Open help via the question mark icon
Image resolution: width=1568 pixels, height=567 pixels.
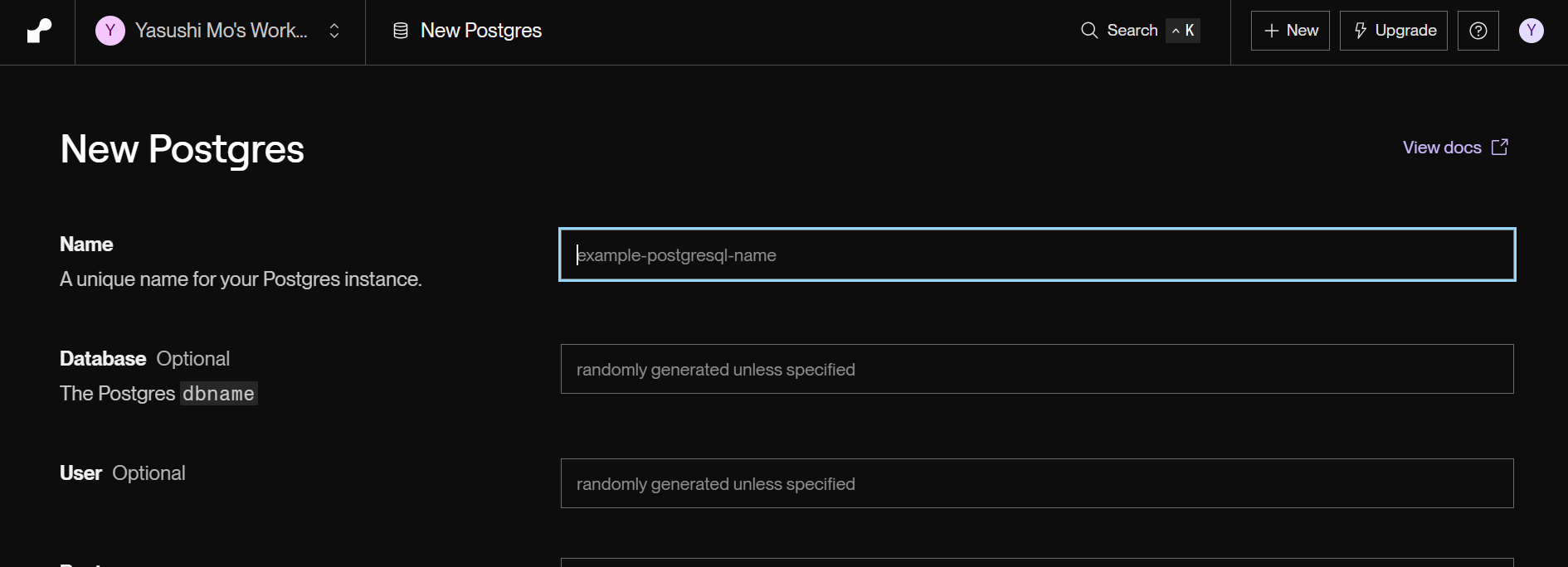1478,31
